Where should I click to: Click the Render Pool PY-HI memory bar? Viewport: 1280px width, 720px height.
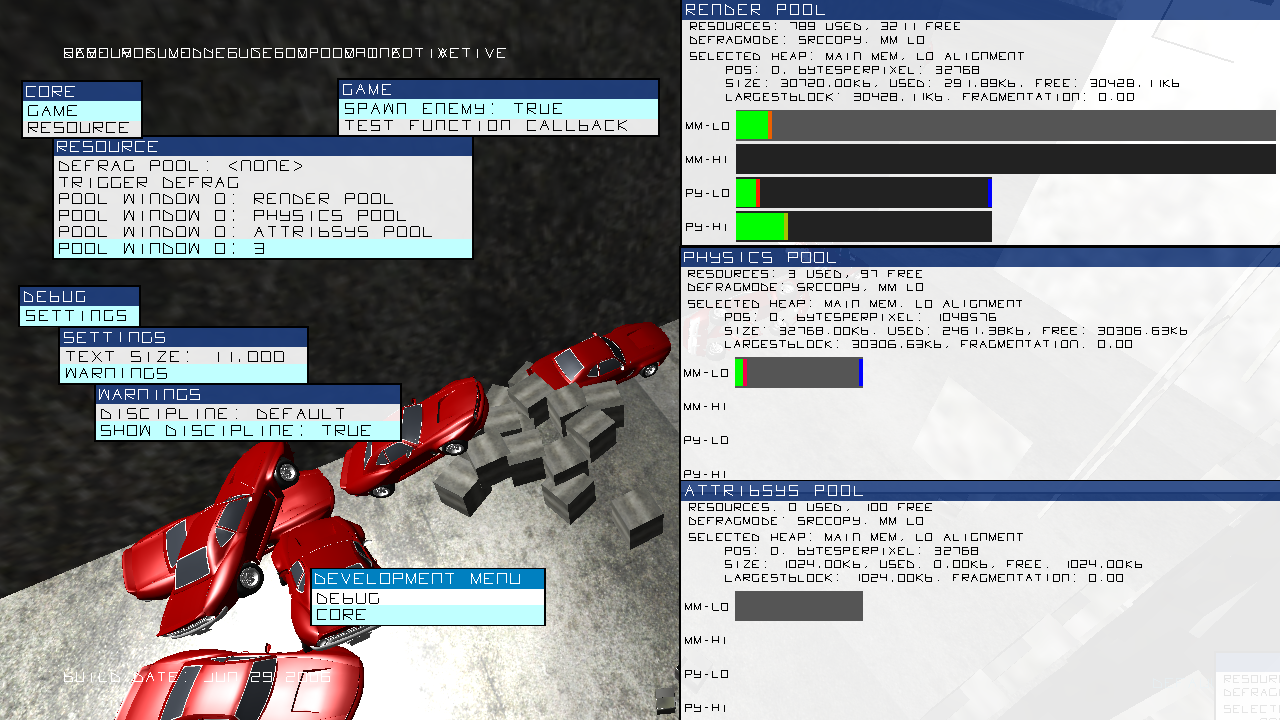coord(864,226)
